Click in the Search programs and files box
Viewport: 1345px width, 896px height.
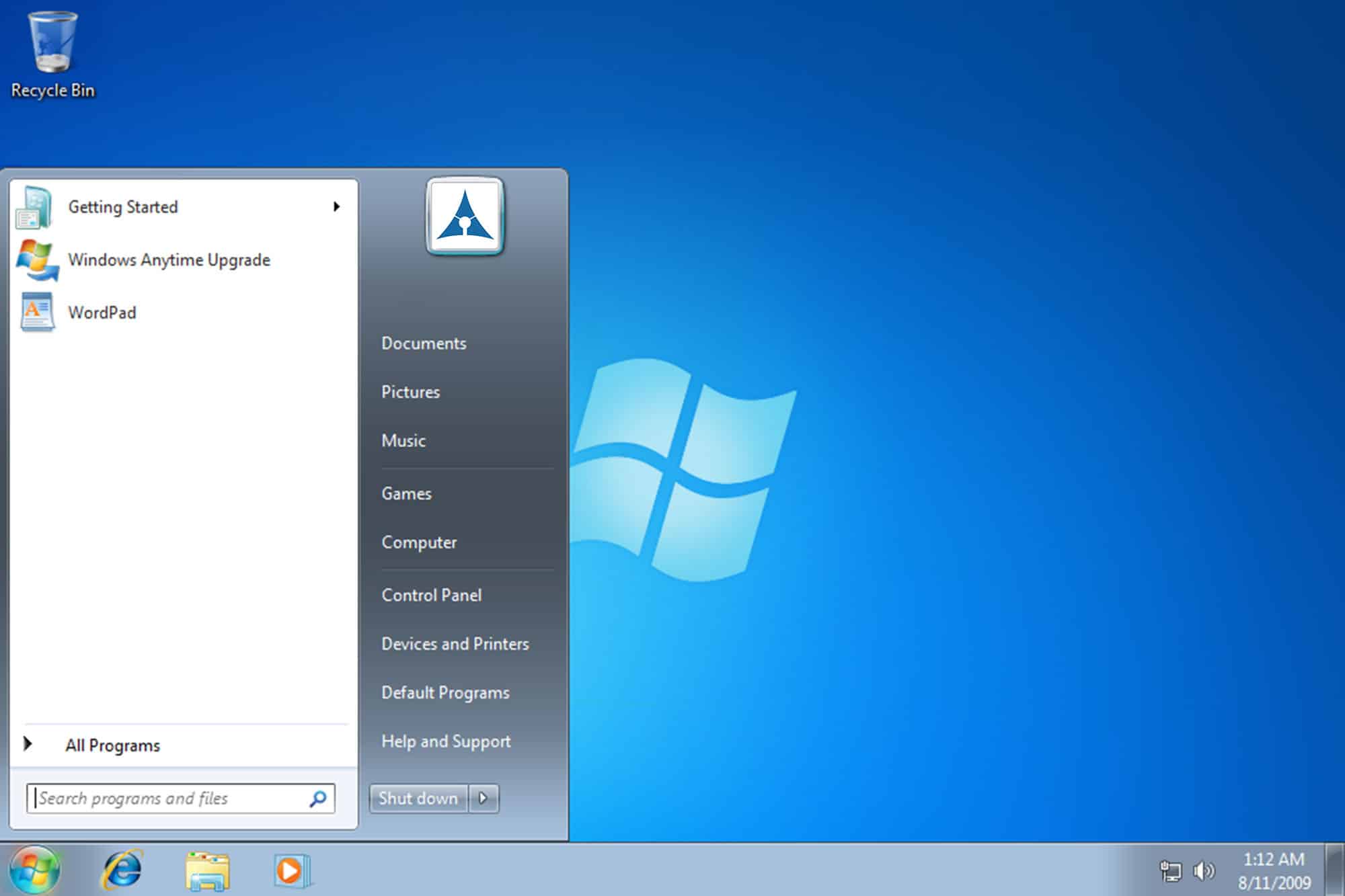point(168,799)
